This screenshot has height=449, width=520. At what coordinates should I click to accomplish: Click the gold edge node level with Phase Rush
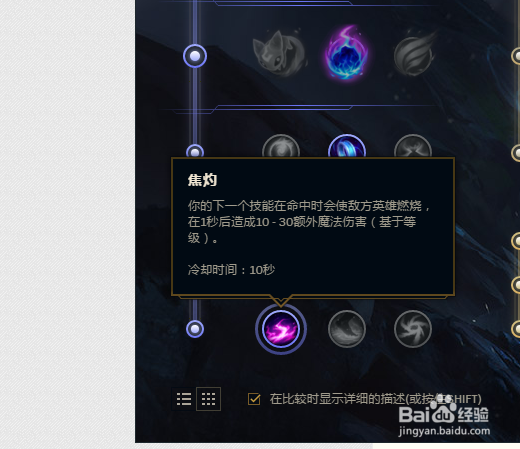516,56
